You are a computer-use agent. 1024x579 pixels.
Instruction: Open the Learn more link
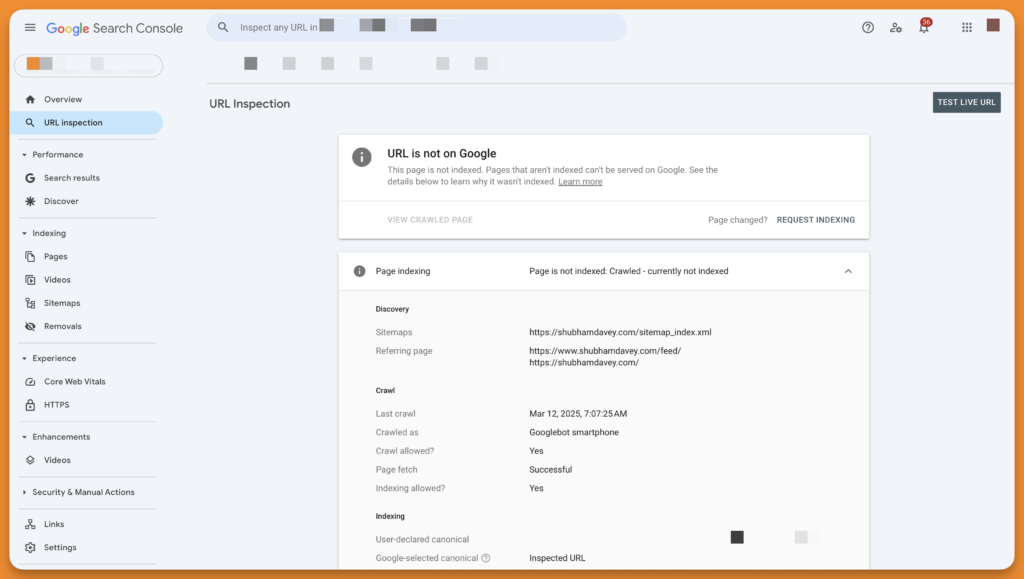(x=580, y=182)
